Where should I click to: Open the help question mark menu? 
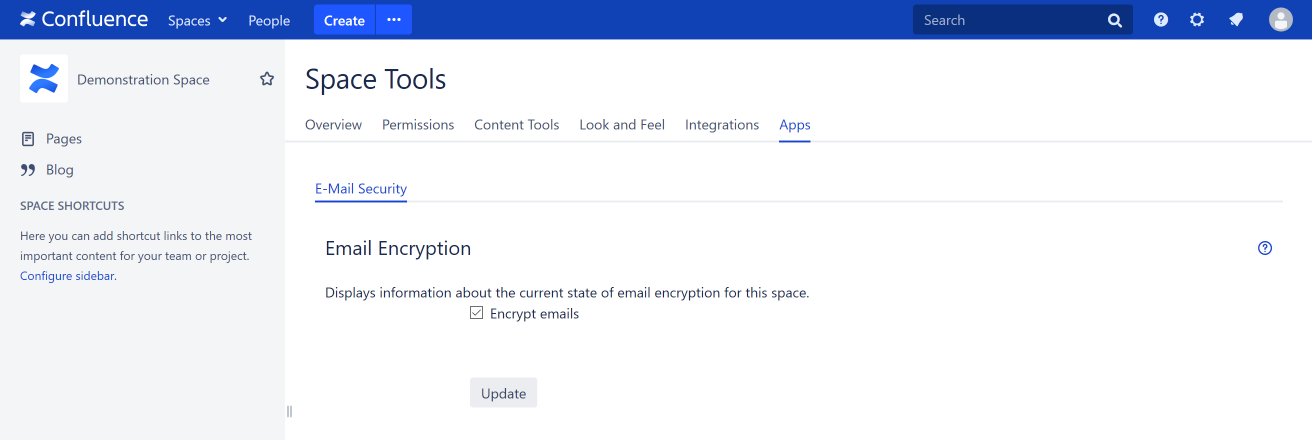[x=1161, y=20]
